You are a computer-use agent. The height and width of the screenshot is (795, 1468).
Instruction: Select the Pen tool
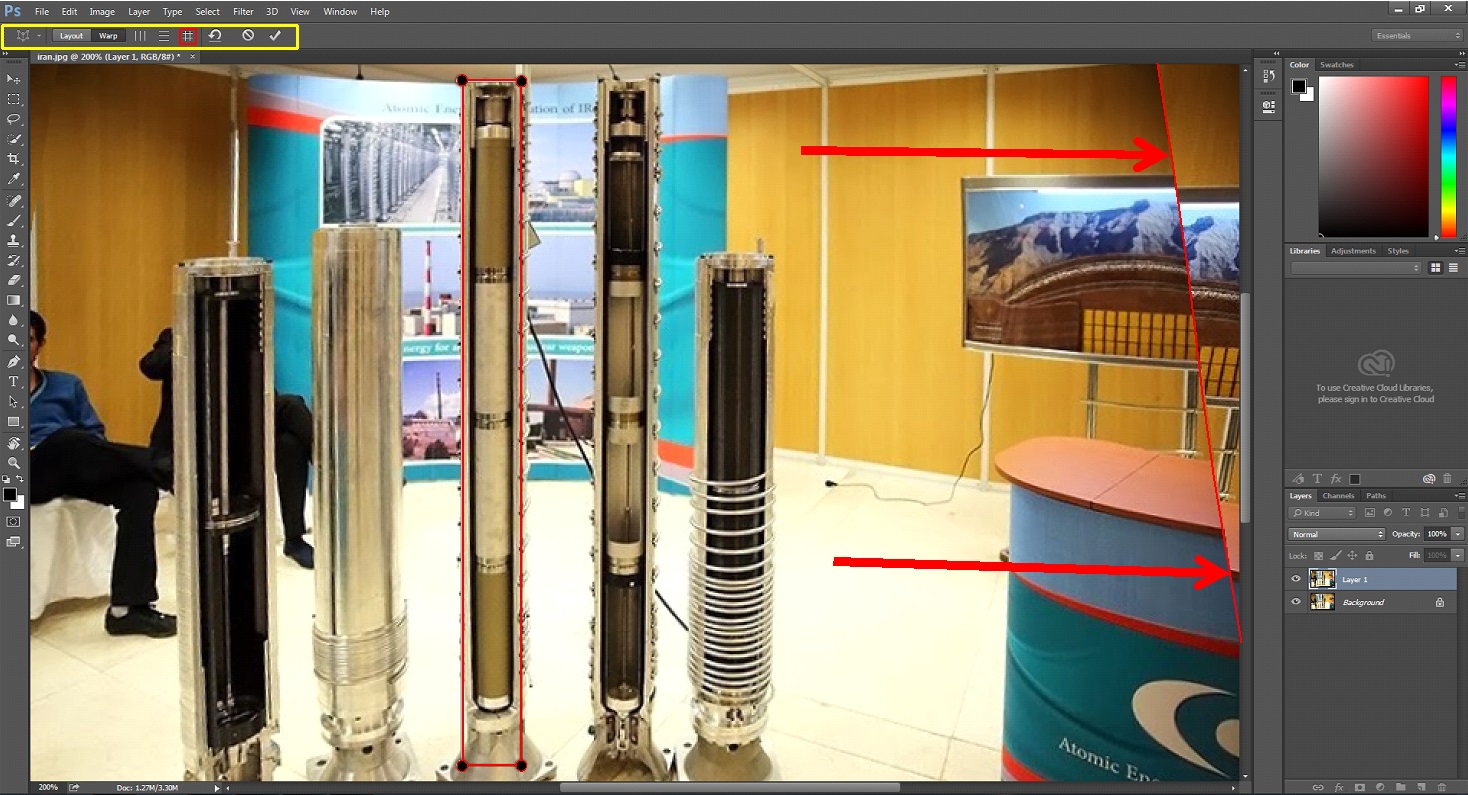pyautogui.click(x=14, y=362)
